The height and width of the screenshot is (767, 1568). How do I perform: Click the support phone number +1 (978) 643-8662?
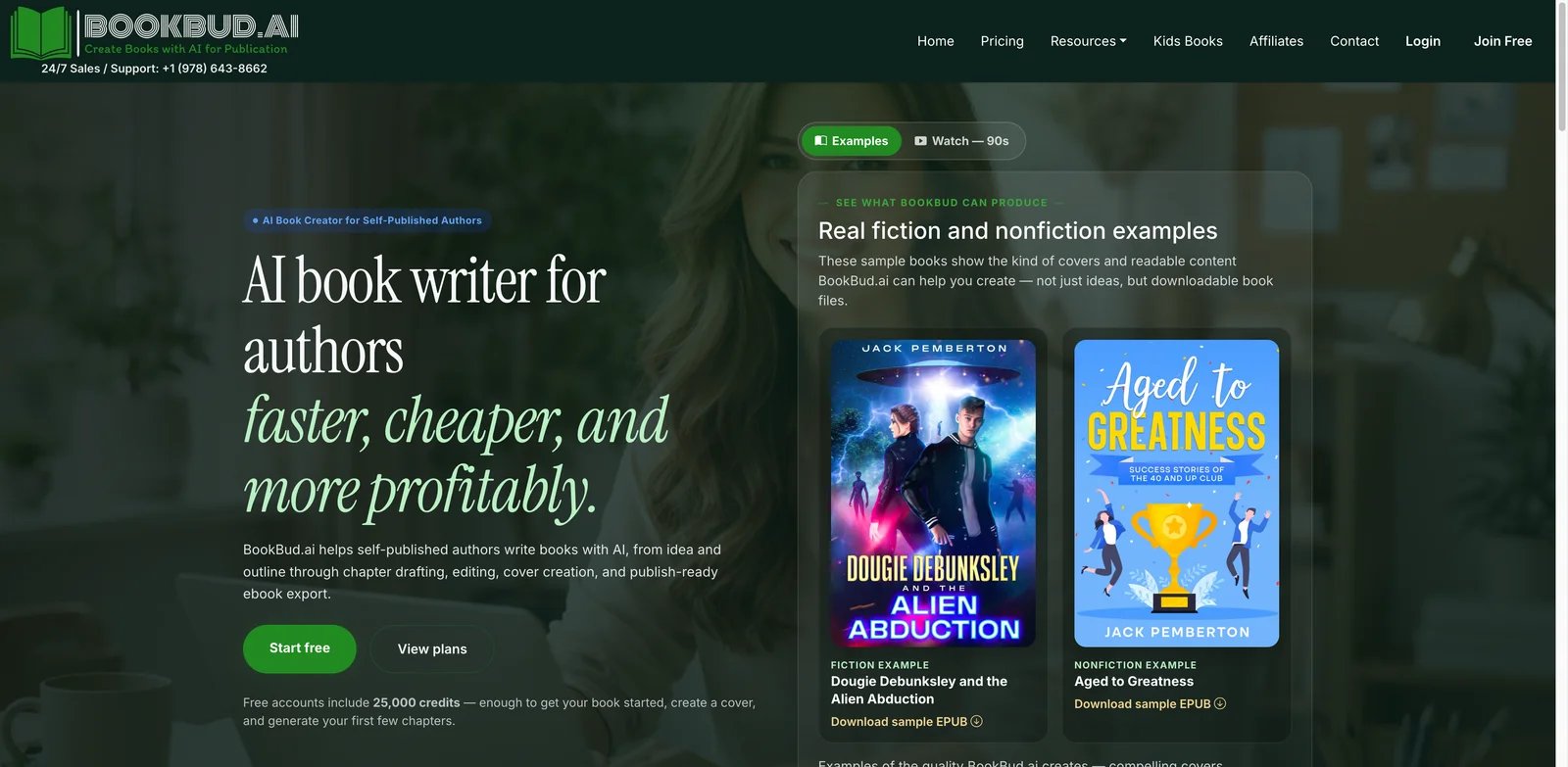coord(215,69)
